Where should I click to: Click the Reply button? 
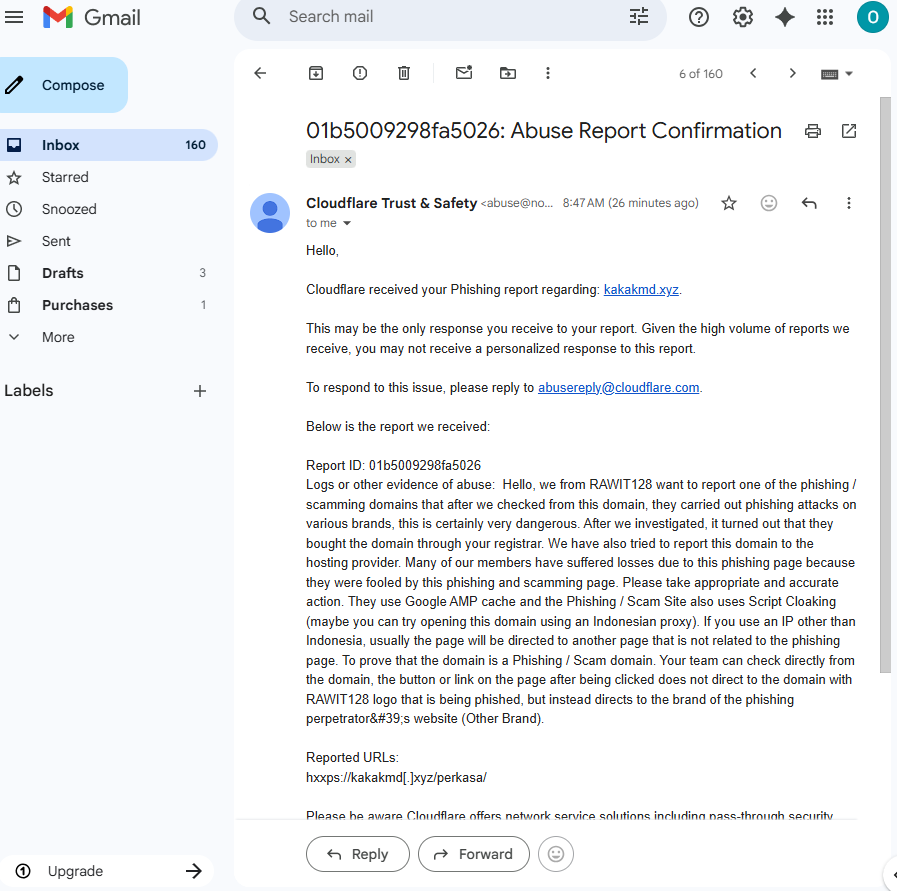pos(358,854)
